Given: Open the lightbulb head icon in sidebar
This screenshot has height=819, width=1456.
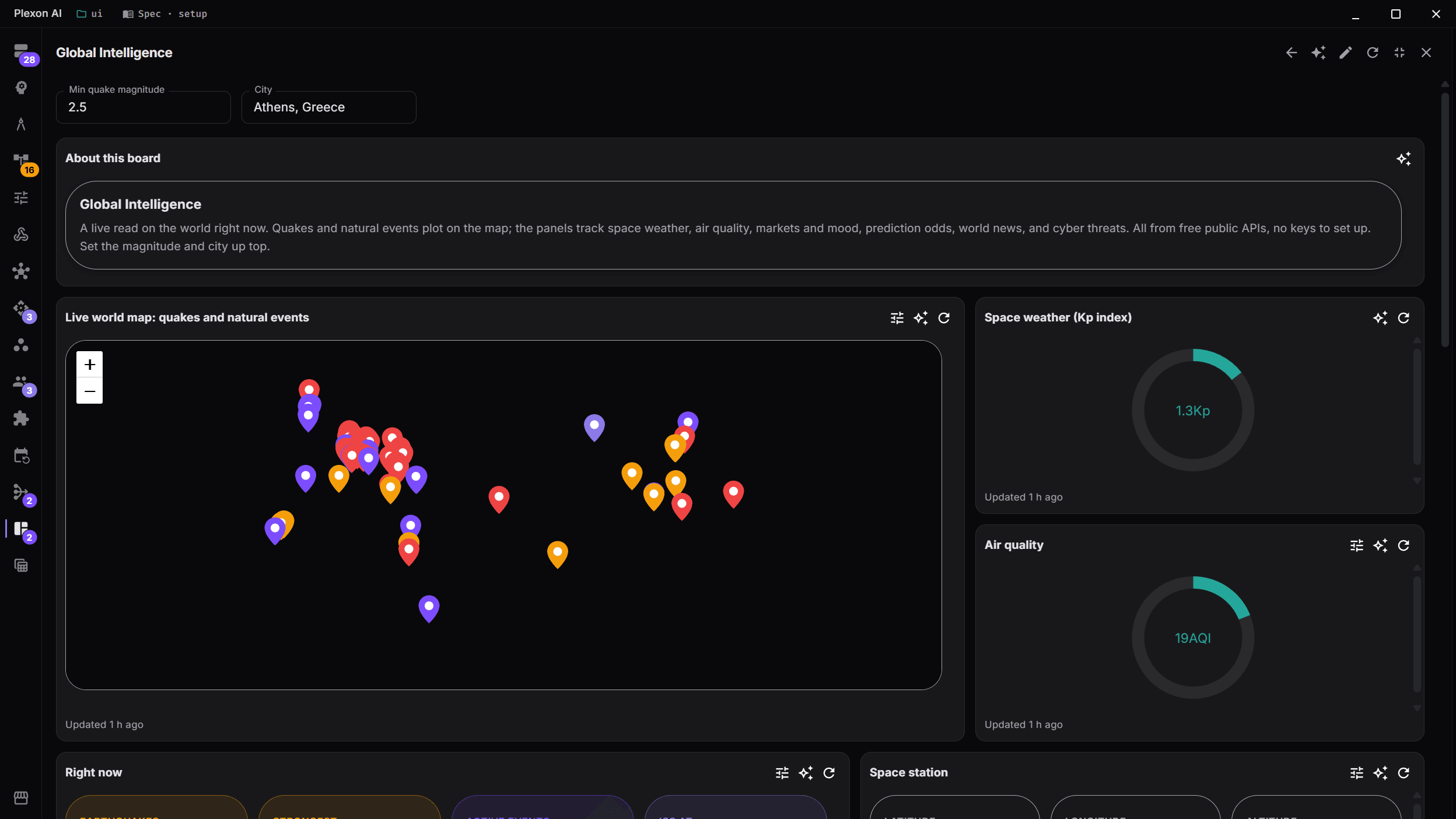Looking at the screenshot, I should (x=22, y=87).
